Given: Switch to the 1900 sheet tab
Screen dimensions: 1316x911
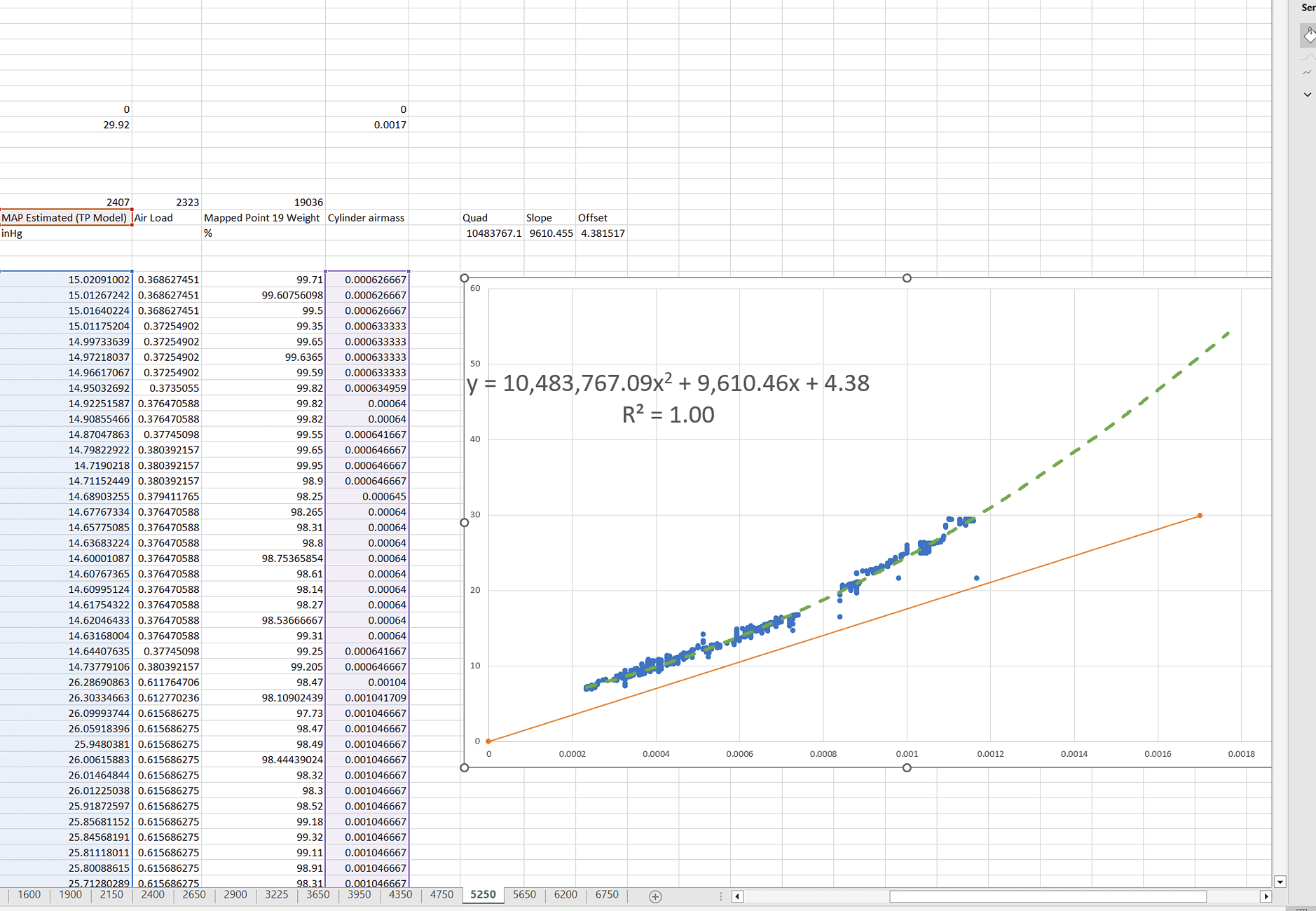Looking at the screenshot, I should pyautogui.click(x=70, y=895).
